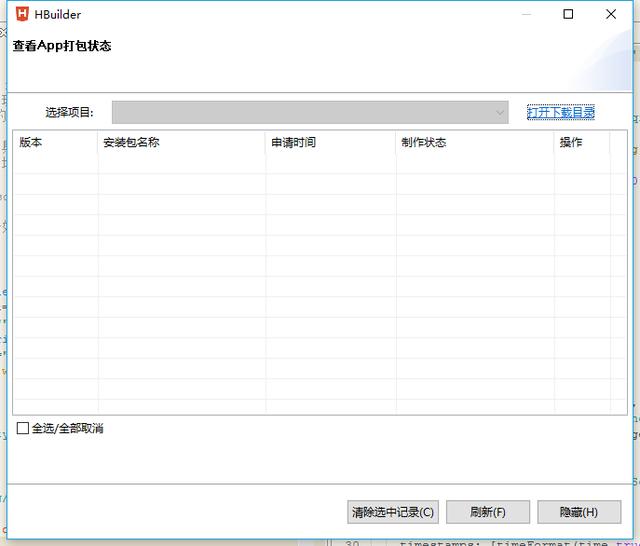Toggle the 全选/全部取消 checkbox
This screenshot has width=640, height=546.
point(23,429)
